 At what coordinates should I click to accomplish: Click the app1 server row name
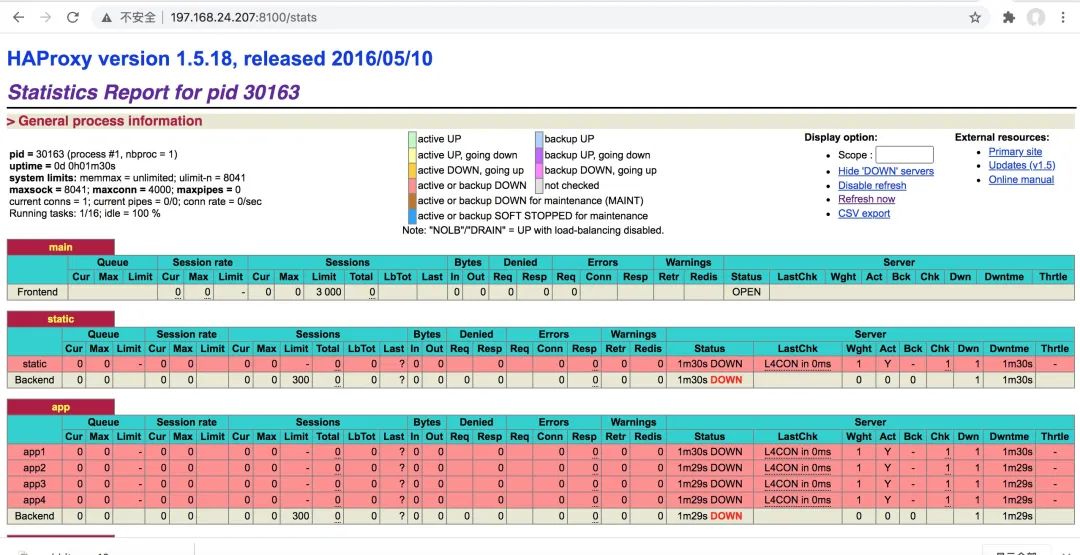pyautogui.click(x=34, y=452)
